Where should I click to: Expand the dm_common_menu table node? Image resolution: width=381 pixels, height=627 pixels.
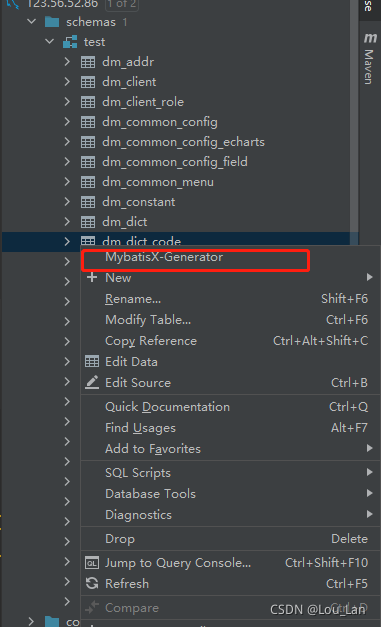click(x=67, y=182)
